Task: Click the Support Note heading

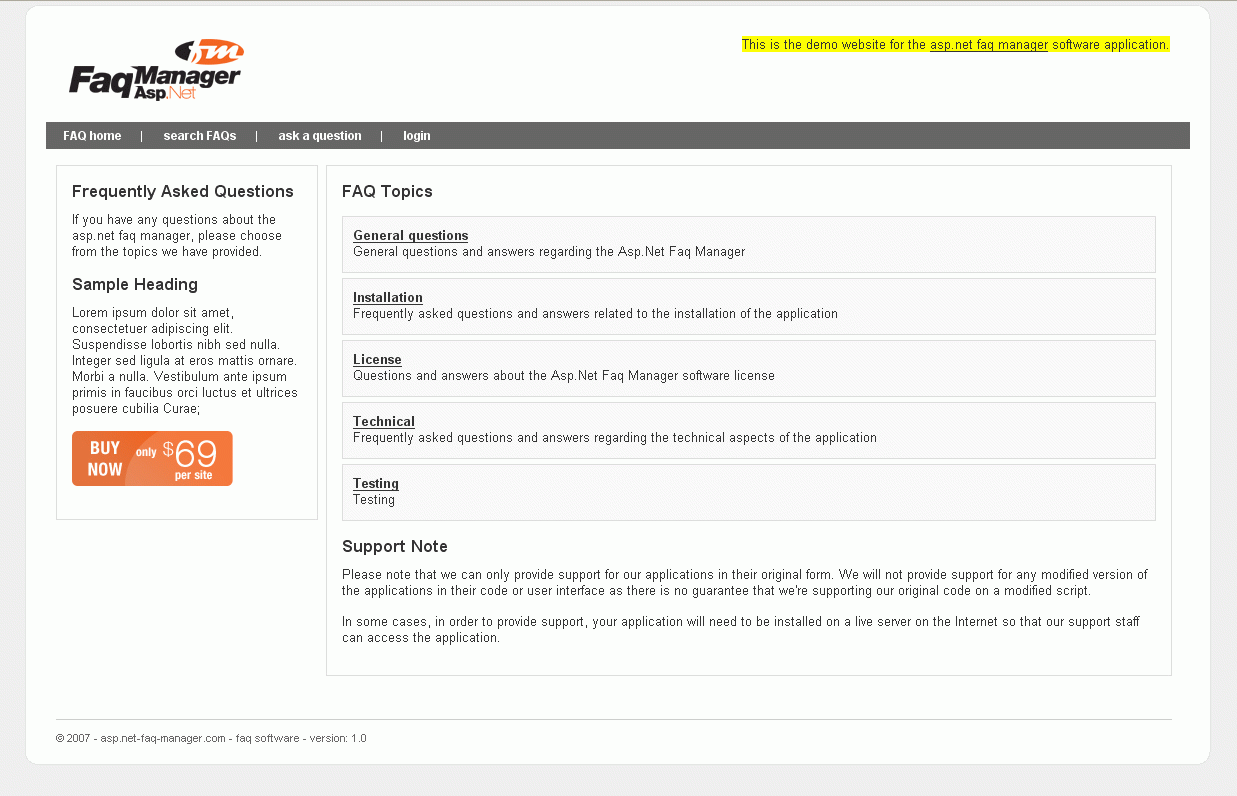Action: click(395, 547)
